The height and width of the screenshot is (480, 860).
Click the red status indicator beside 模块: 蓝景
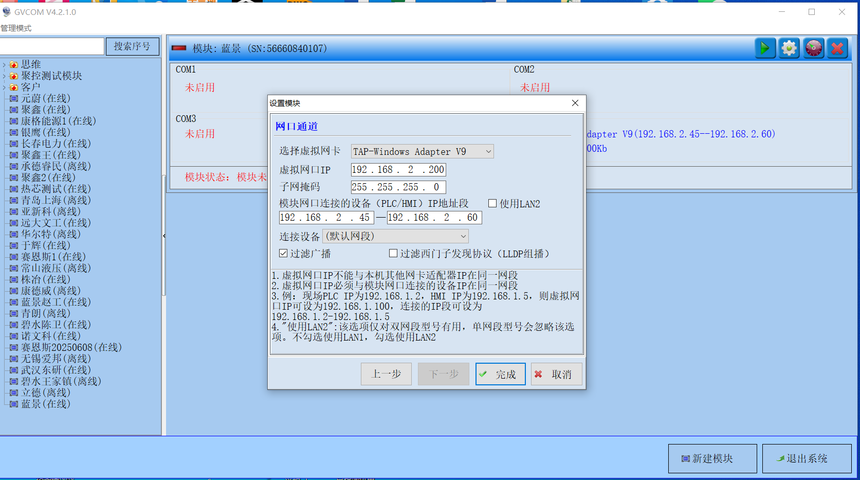(x=179, y=48)
